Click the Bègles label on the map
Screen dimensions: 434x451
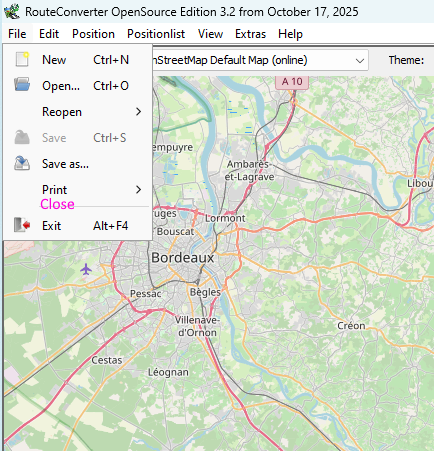(x=205, y=292)
